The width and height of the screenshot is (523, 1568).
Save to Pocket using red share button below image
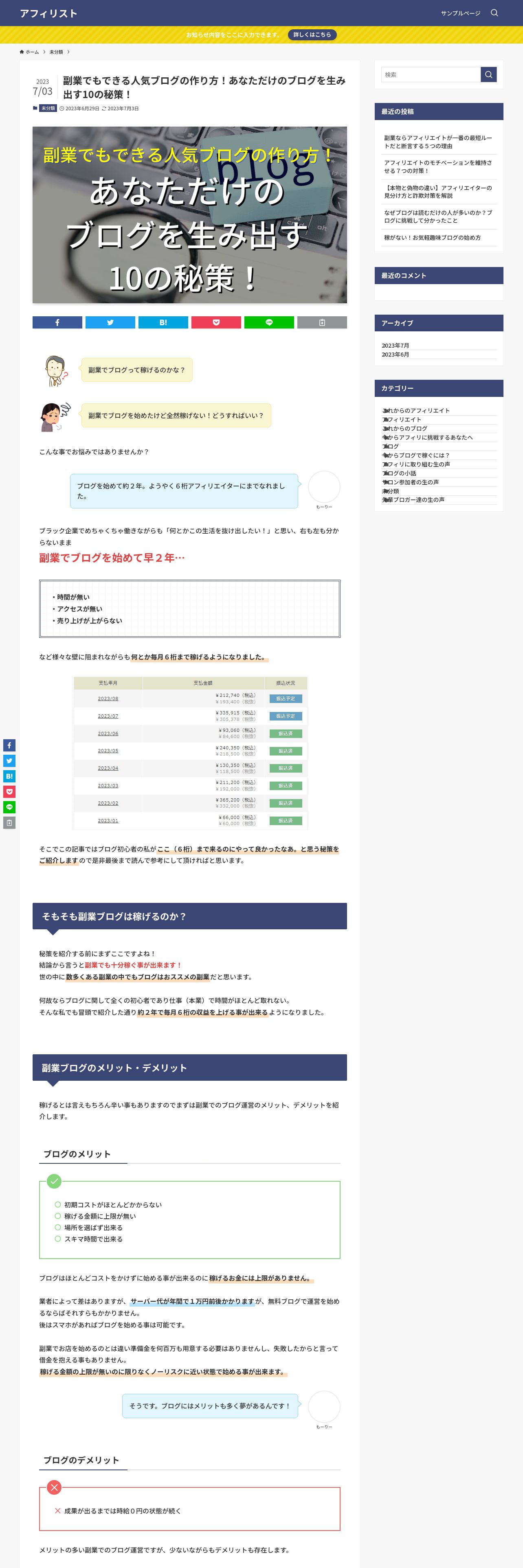click(x=216, y=323)
